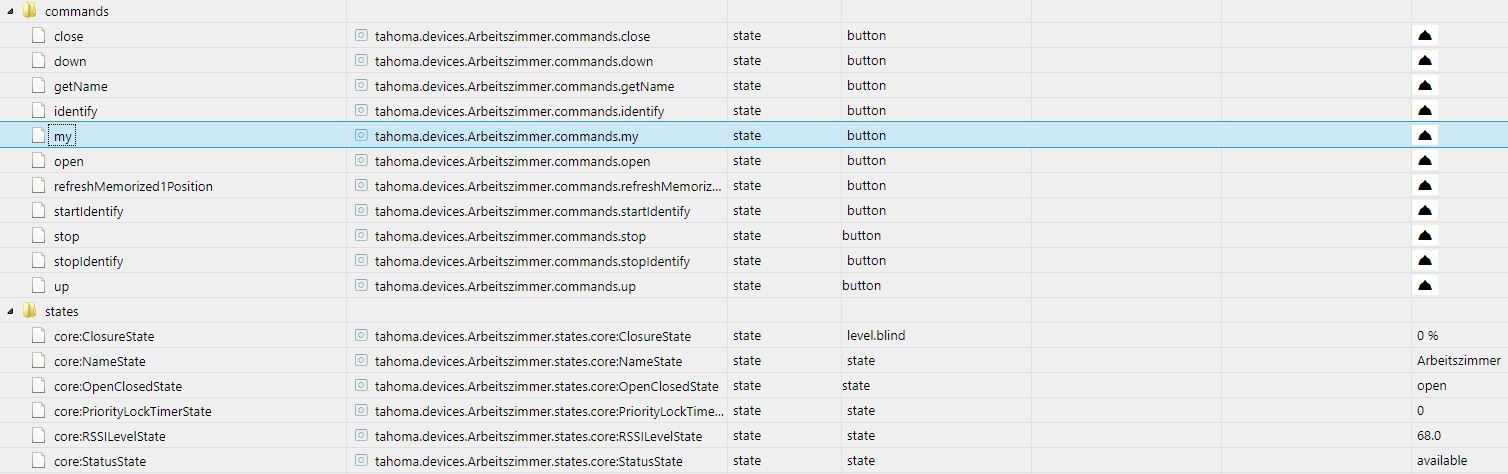
Task: Trigger push button icon for refreshMemorized1Position
Action: pos(1425,186)
